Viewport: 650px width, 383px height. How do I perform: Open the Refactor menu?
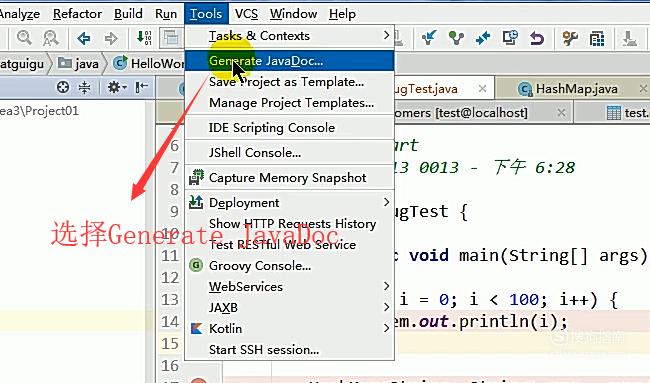coord(77,14)
